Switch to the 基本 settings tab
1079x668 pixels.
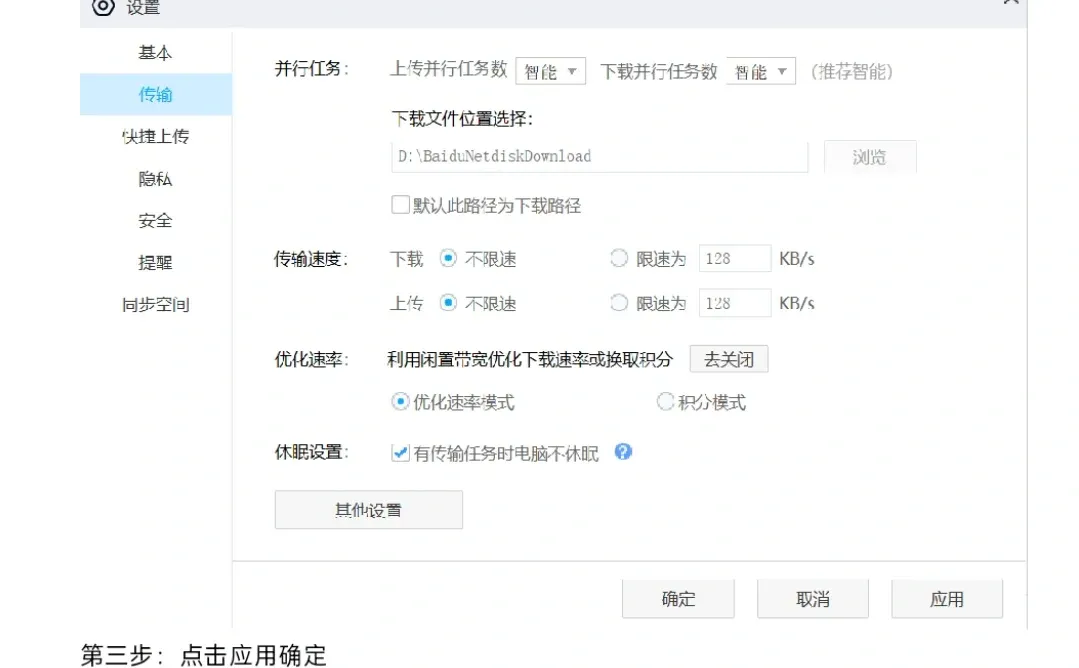pyautogui.click(x=155, y=52)
